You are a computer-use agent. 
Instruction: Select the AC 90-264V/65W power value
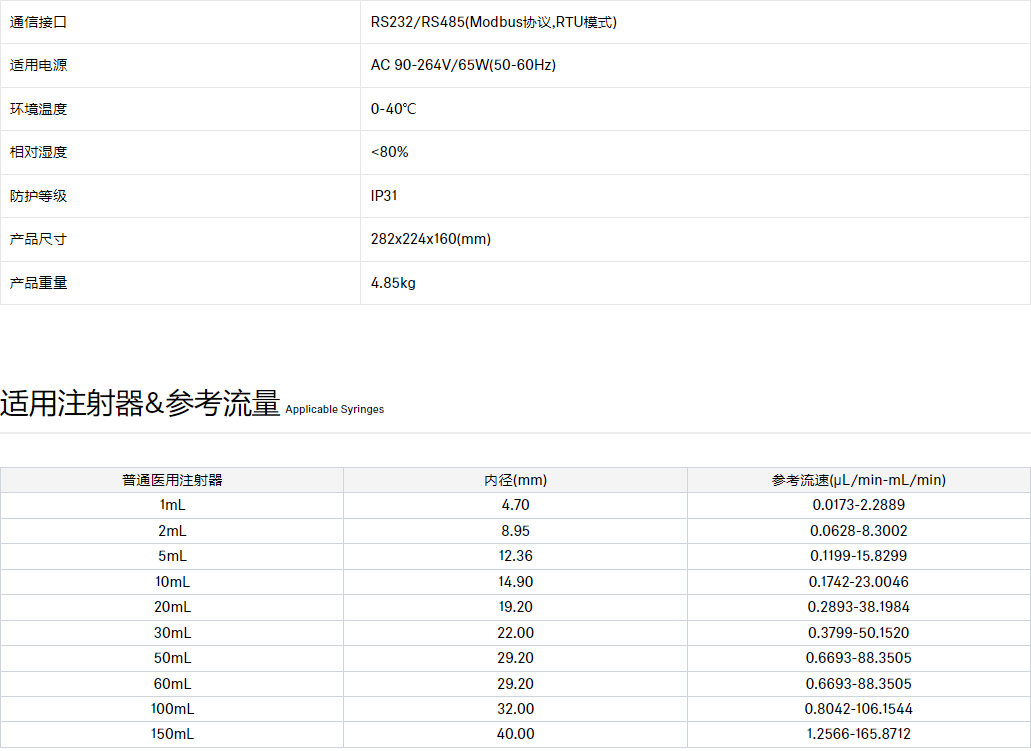tap(463, 65)
